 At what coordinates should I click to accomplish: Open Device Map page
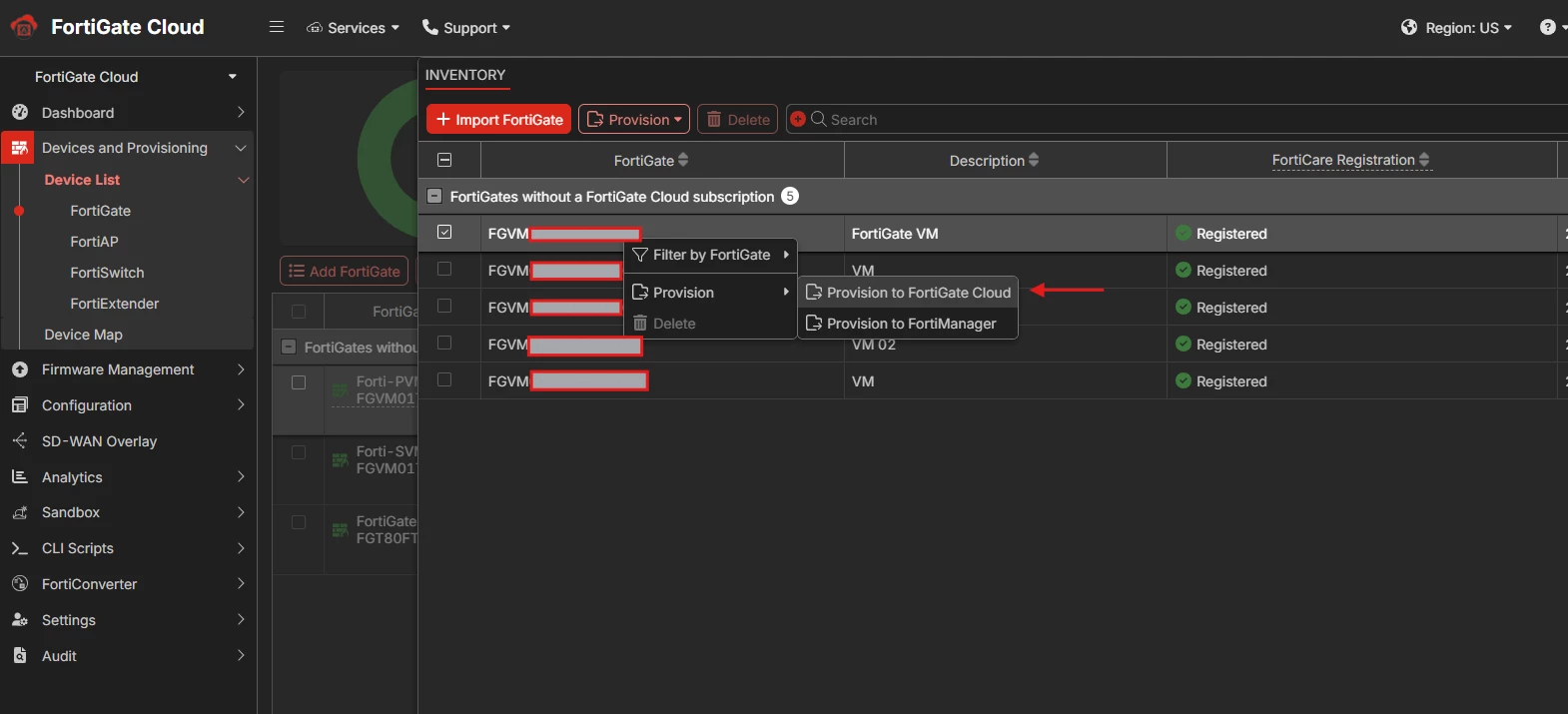[x=83, y=335]
